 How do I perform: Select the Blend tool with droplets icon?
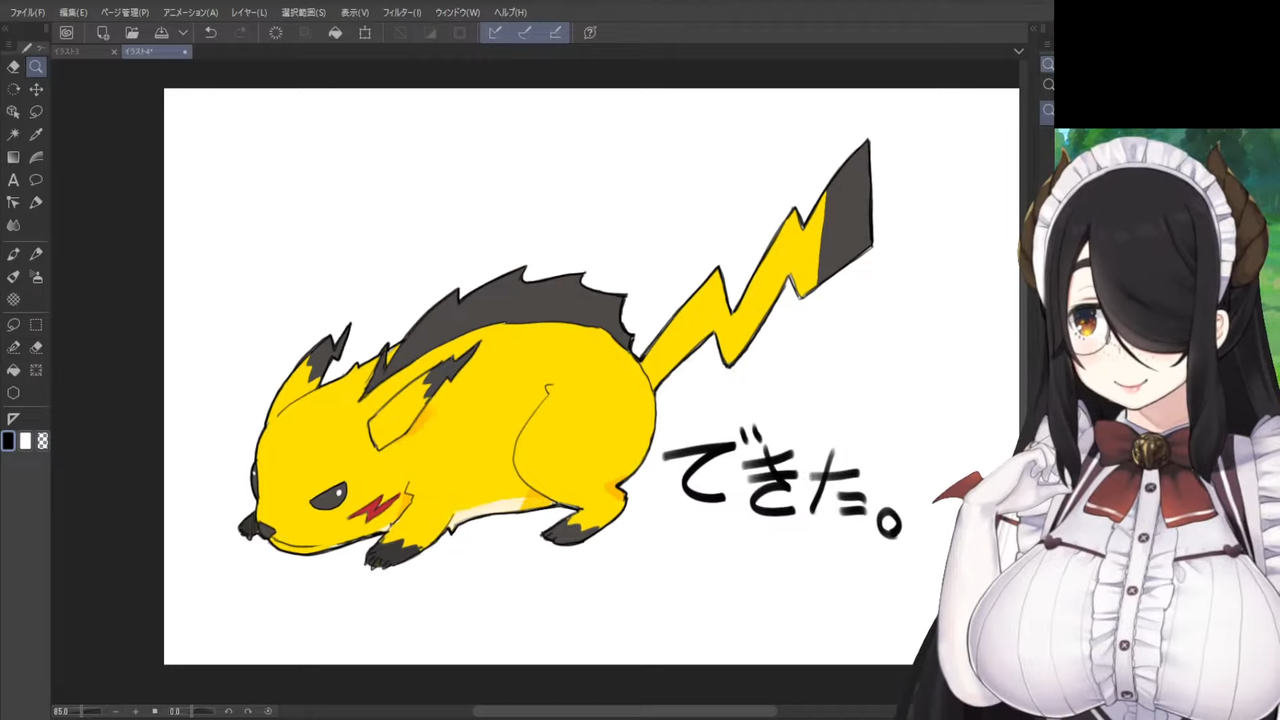tap(13, 225)
